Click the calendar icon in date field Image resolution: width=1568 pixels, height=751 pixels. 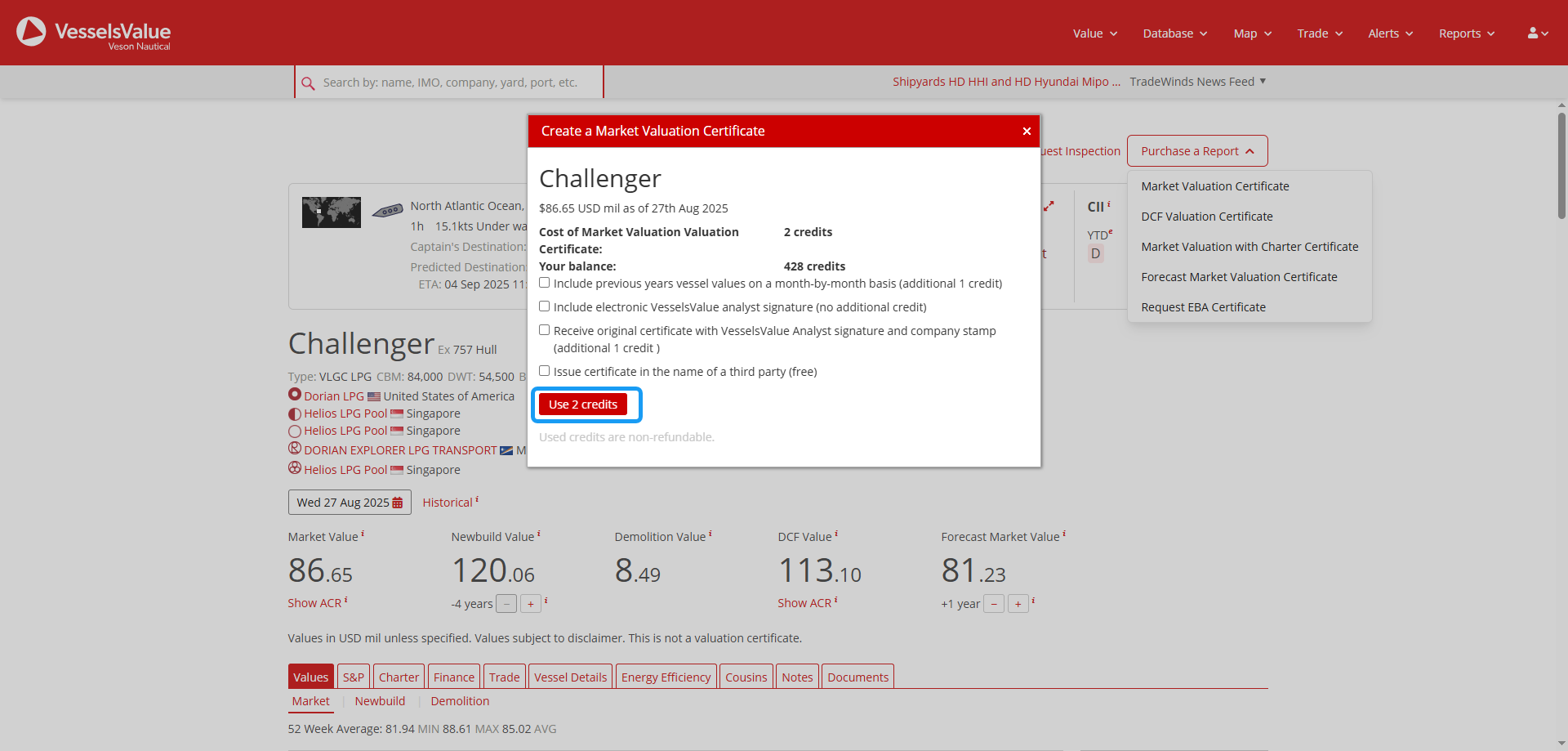(x=398, y=503)
